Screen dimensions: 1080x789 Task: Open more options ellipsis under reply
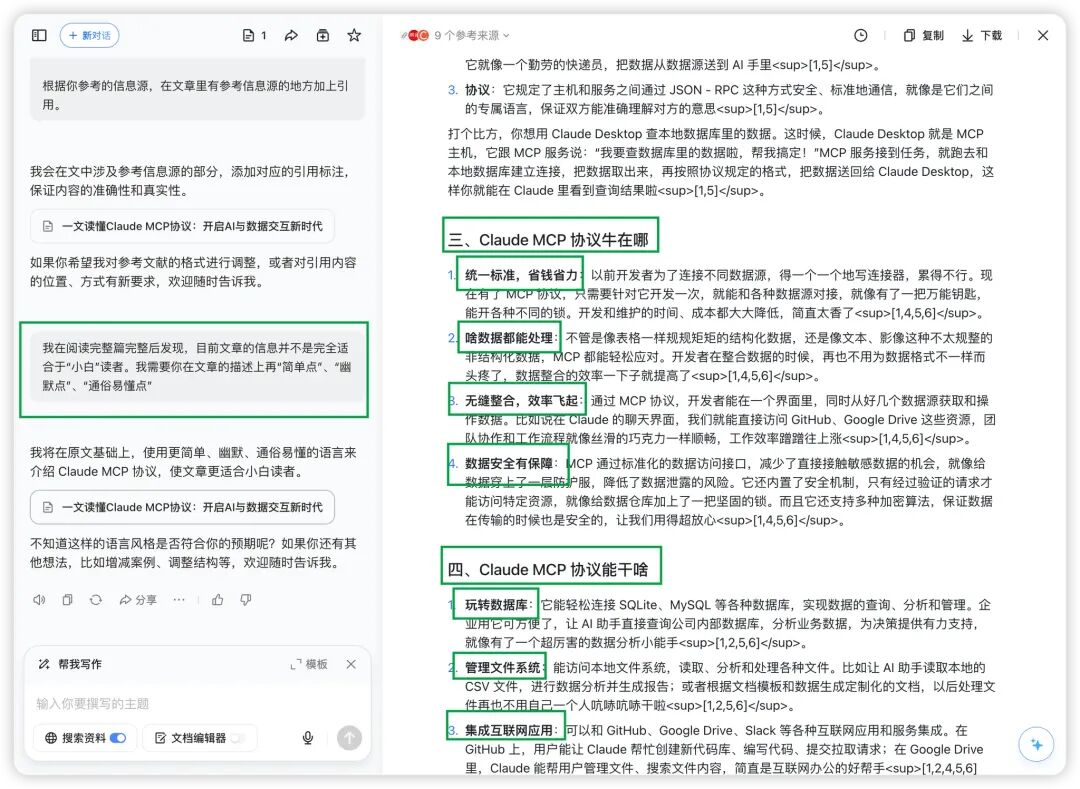pos(179,600)
